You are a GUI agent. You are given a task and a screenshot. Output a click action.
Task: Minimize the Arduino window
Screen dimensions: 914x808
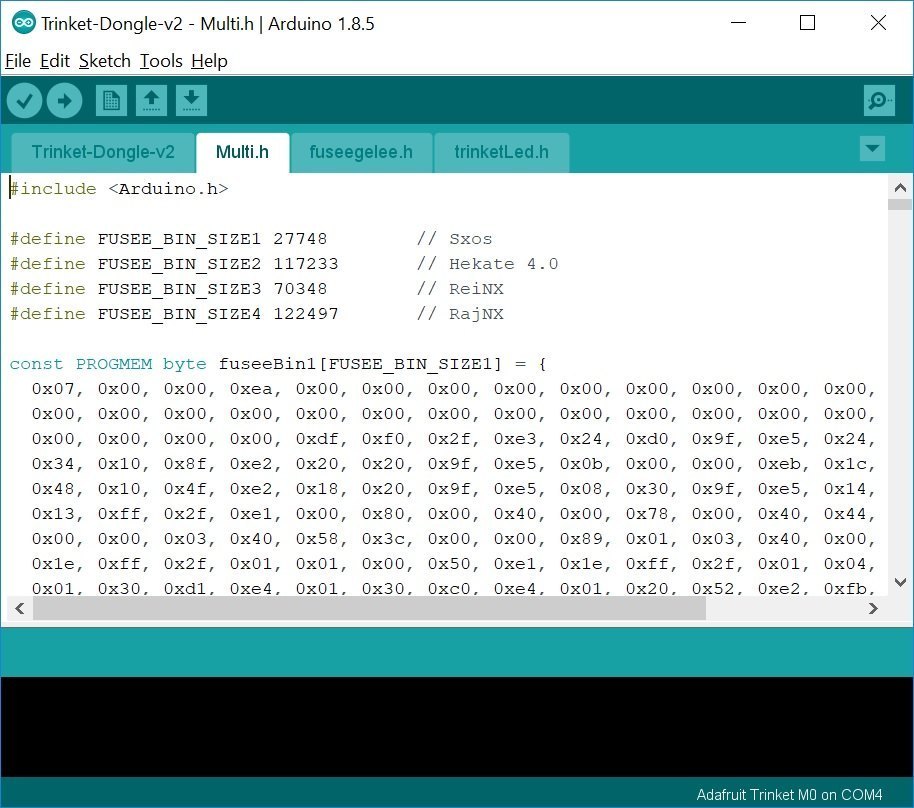[739, 23]
